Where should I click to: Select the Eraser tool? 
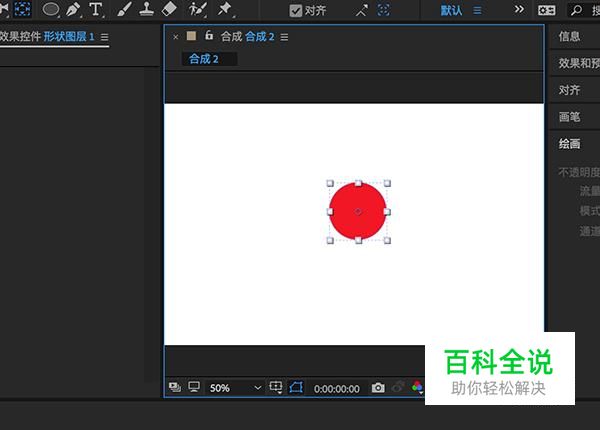pyautogui.click(x=168, y=9)
